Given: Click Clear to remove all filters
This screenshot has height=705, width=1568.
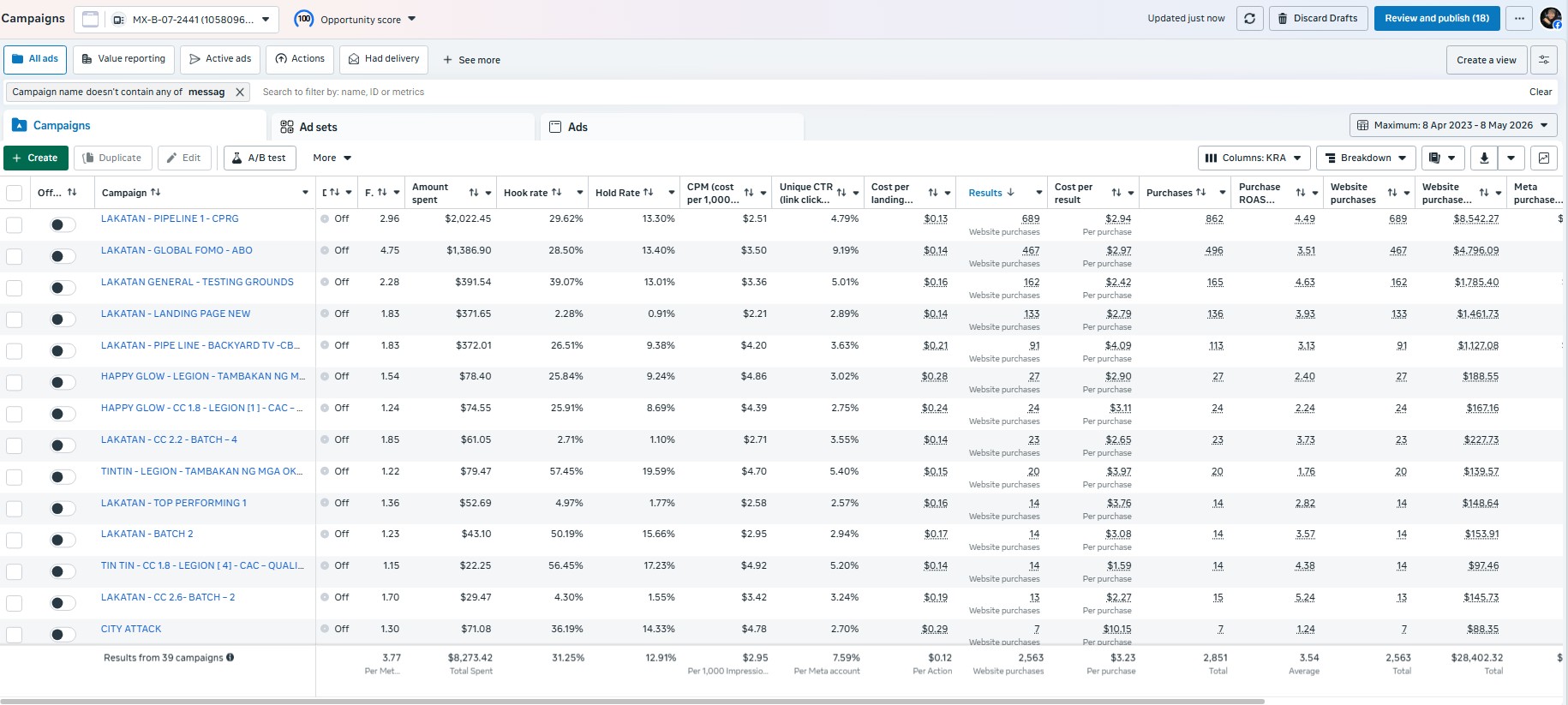Looking at the screenshot, I should pos(1541,92).
